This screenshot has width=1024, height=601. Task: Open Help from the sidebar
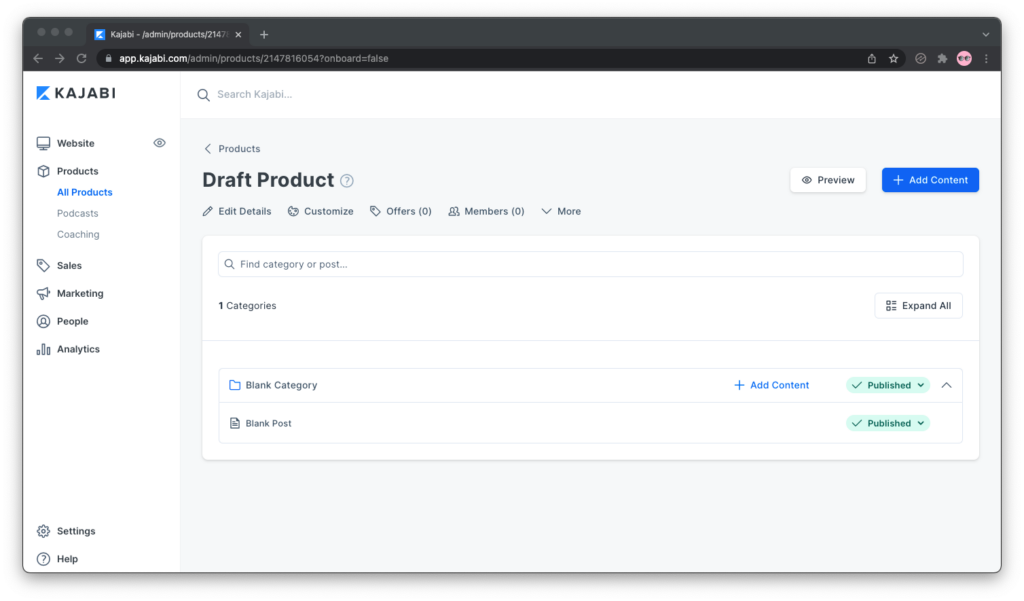(x=67, y=559)
